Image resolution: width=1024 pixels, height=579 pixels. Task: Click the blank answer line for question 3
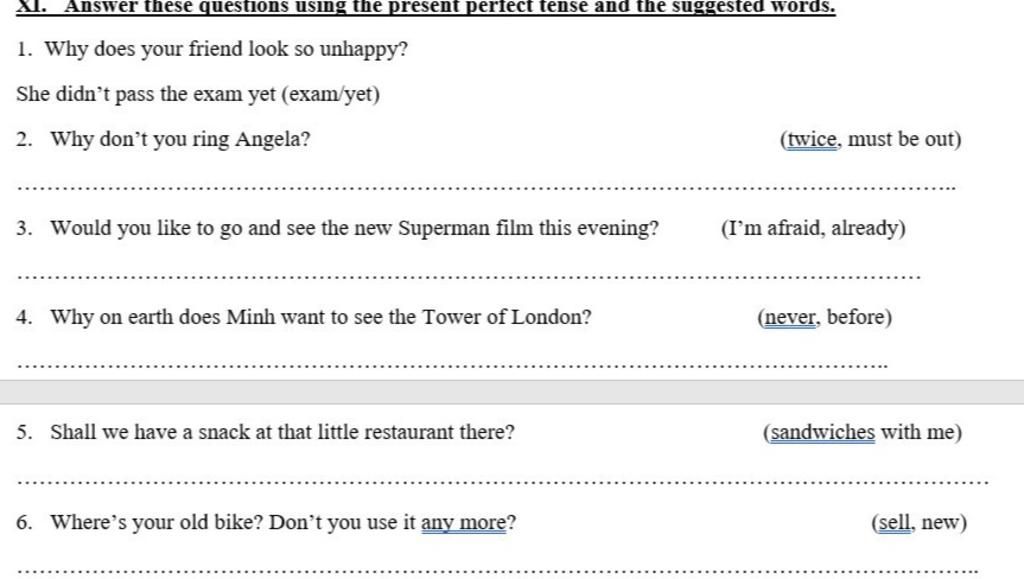[469, 277]
